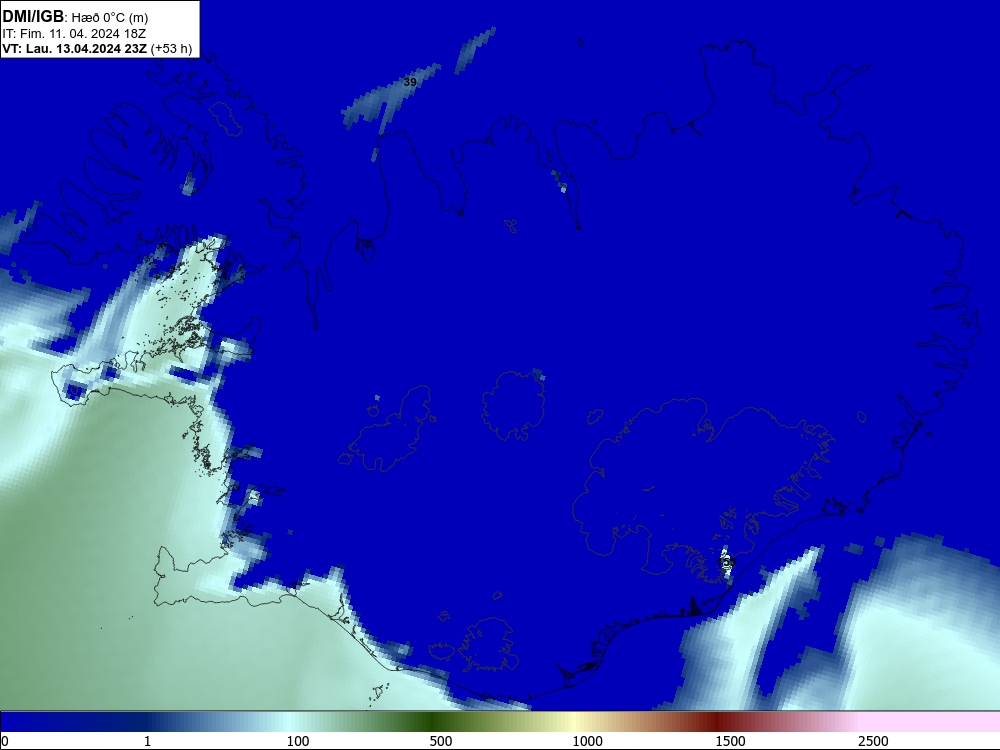Click the colorbar label '1500'

click(x=730, y=741)
